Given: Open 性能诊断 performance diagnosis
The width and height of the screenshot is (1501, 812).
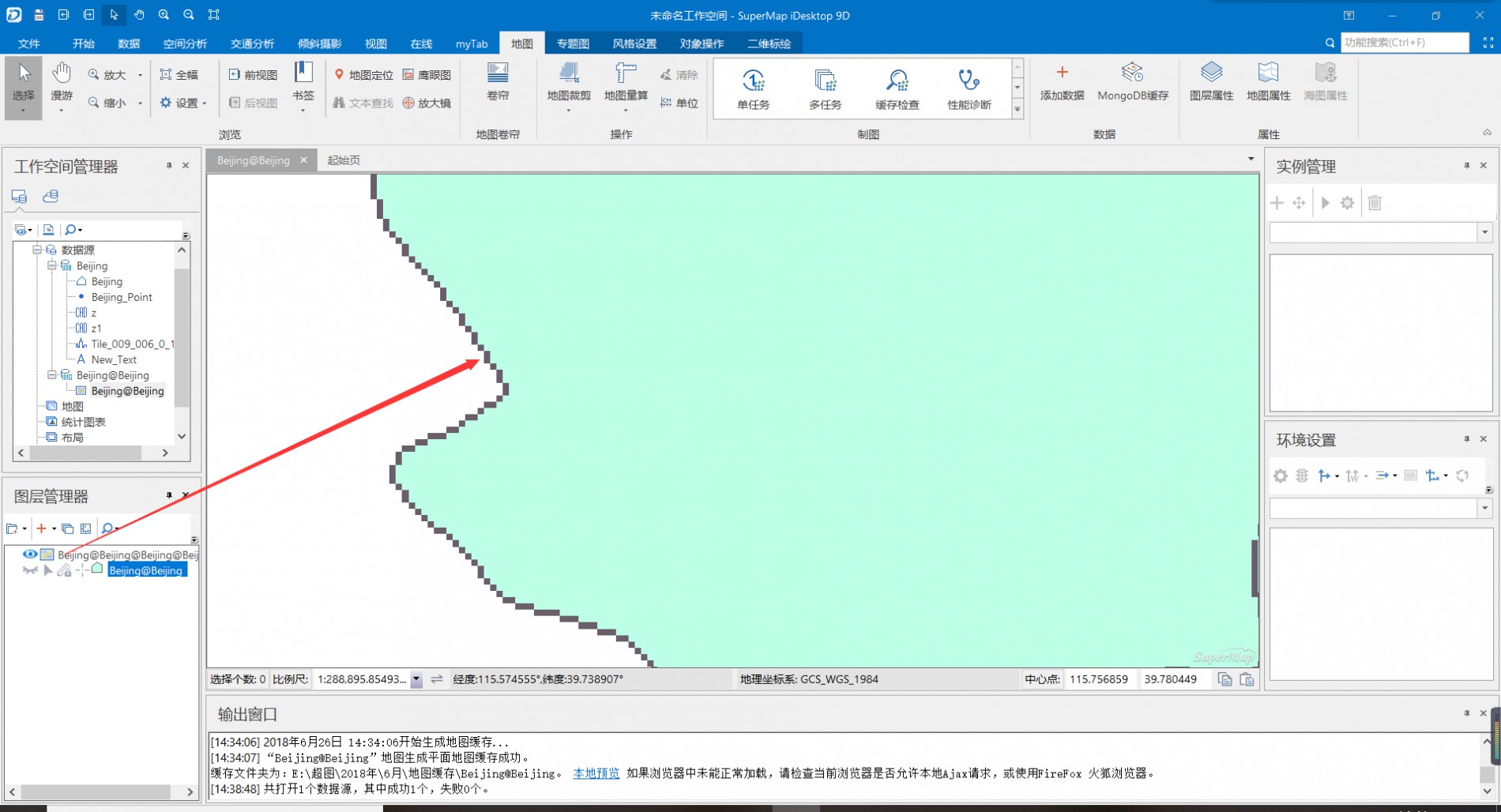Looking at the screenshot, I should [969, 88].
